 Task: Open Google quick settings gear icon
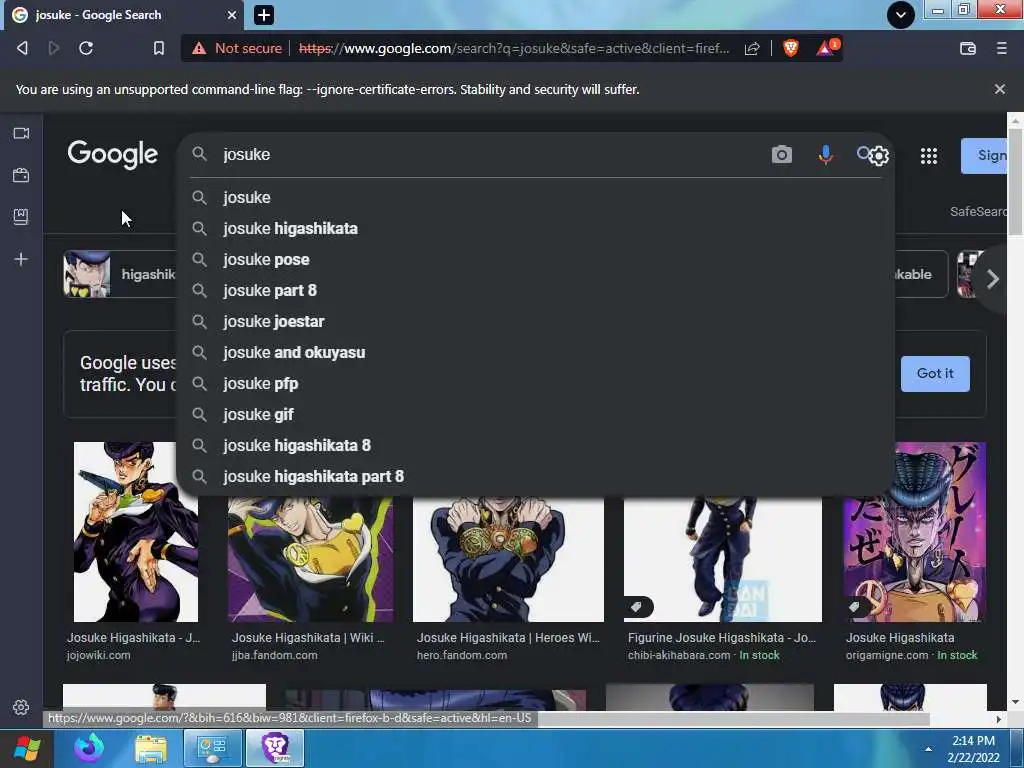coord(880,156)
